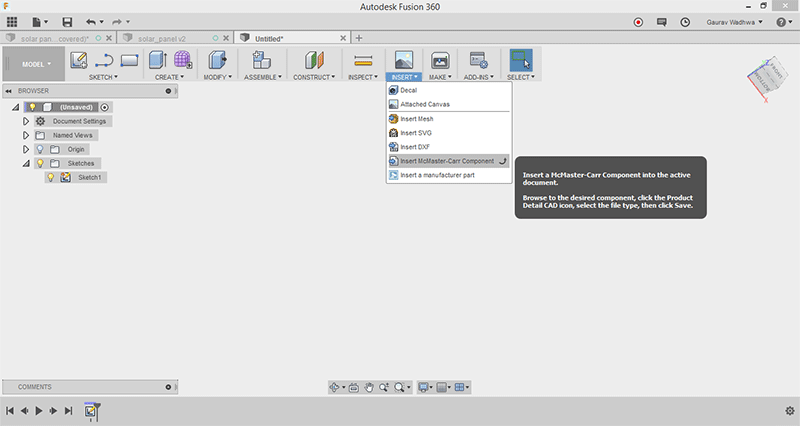Collapse the Browser panel with arrows
Viewport: 800px width, 426px height.
click(x=9, y=91)
